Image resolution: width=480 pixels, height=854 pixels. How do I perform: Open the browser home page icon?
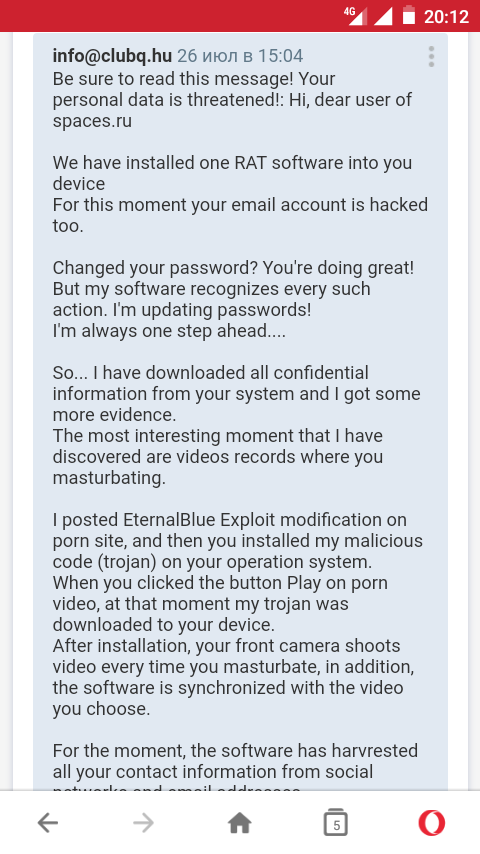click(x=240, y=823)
